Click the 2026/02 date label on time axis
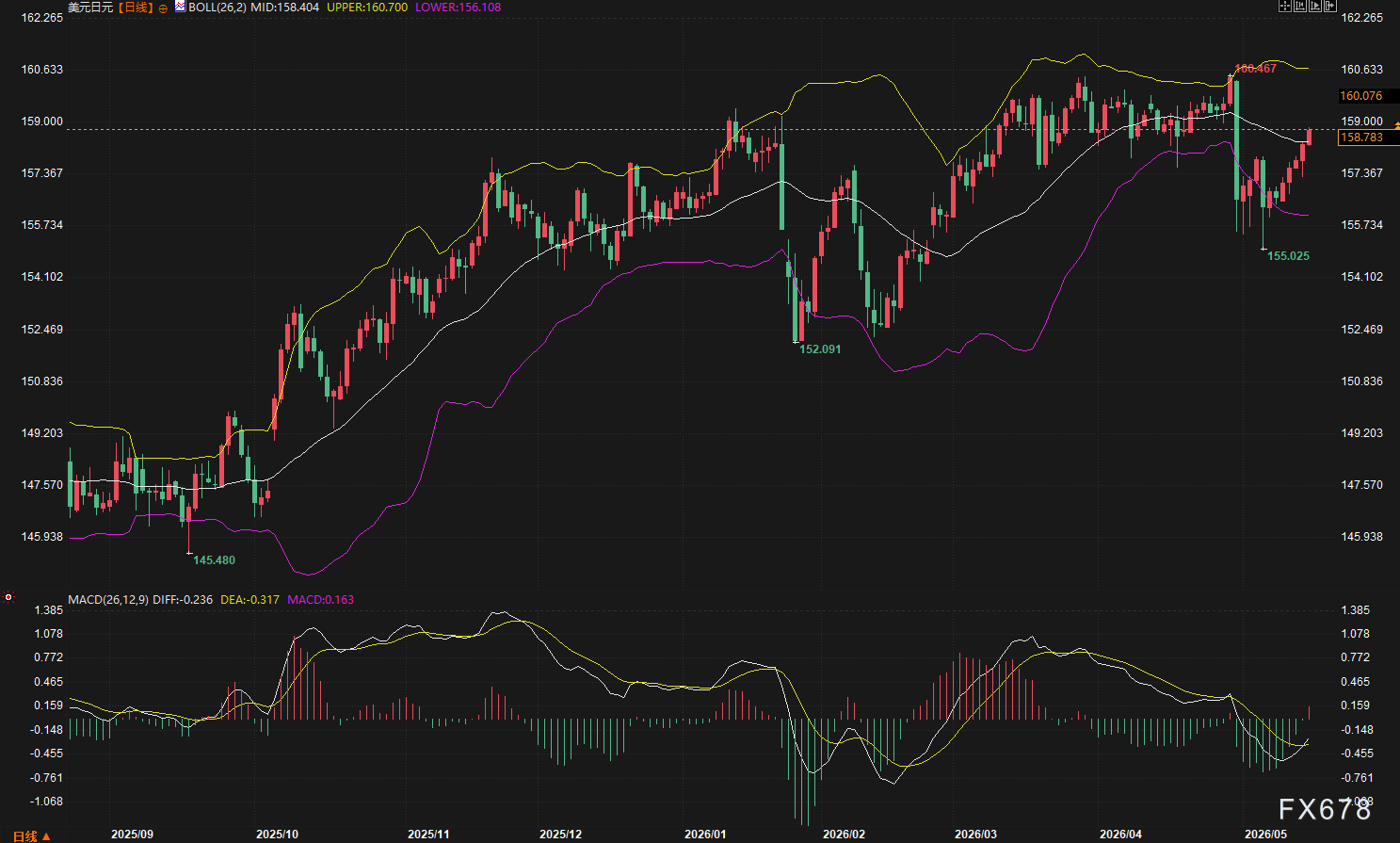 pyautogui.click(x=844, y=835)
